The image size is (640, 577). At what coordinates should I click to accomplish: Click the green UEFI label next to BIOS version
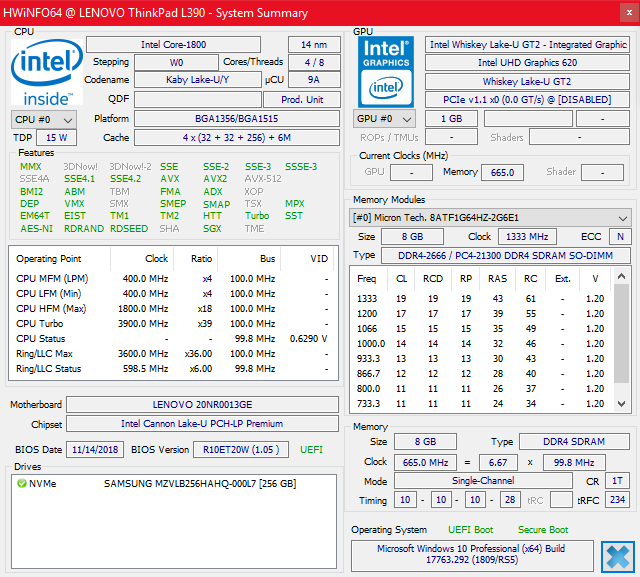[x=311, y=450]
